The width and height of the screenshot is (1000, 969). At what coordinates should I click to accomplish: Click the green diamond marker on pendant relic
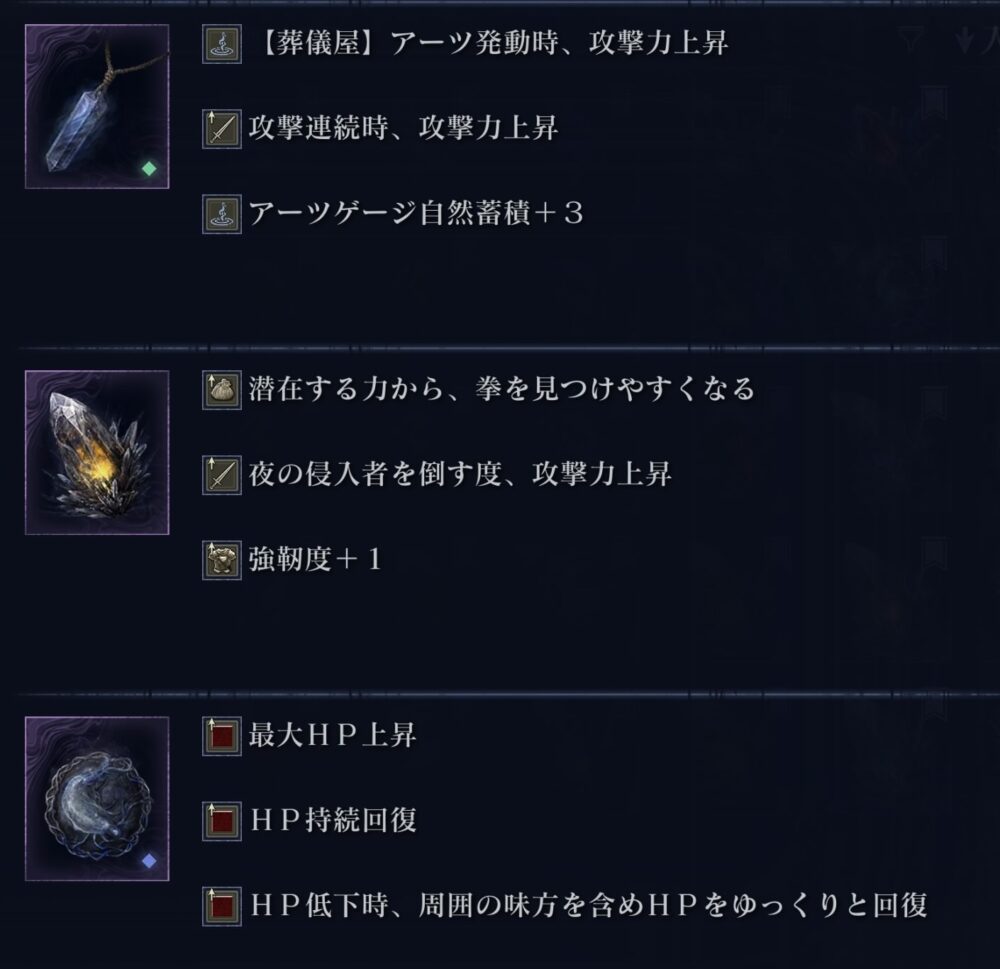[149, 168]
